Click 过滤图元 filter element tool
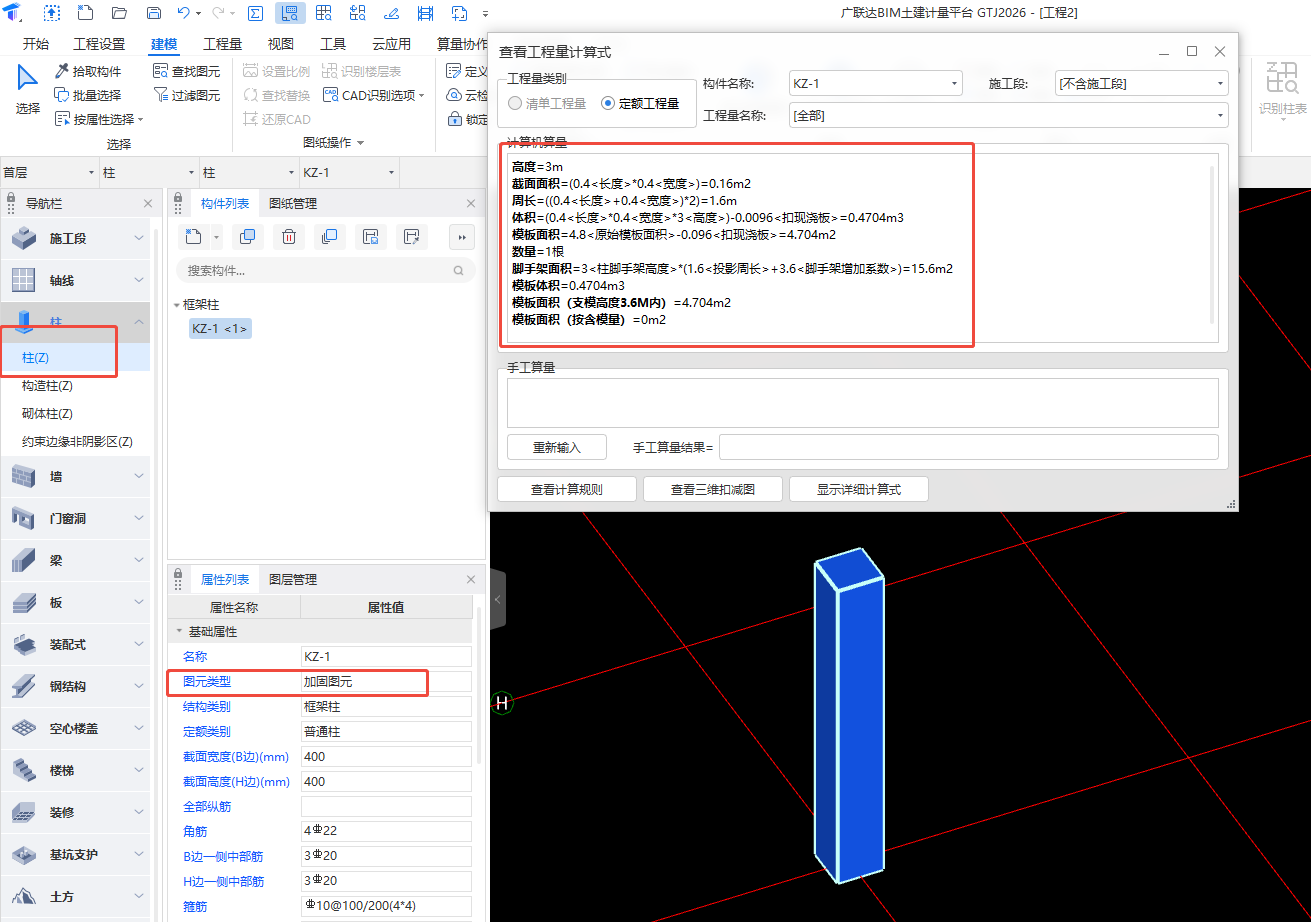This screenshot has width=1311, height=922. click(x=186, y=95)
